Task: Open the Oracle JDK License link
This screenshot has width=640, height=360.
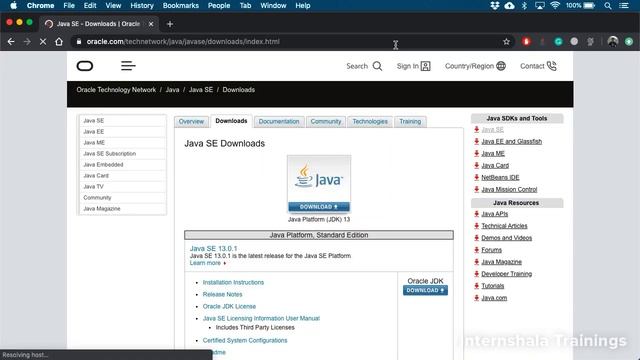Action: click(x=229, y=307)
